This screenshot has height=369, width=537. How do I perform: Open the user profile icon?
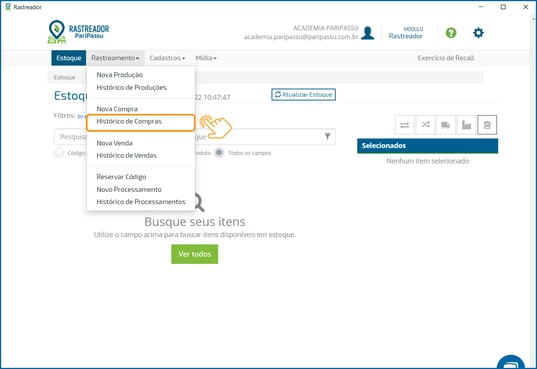367,33
